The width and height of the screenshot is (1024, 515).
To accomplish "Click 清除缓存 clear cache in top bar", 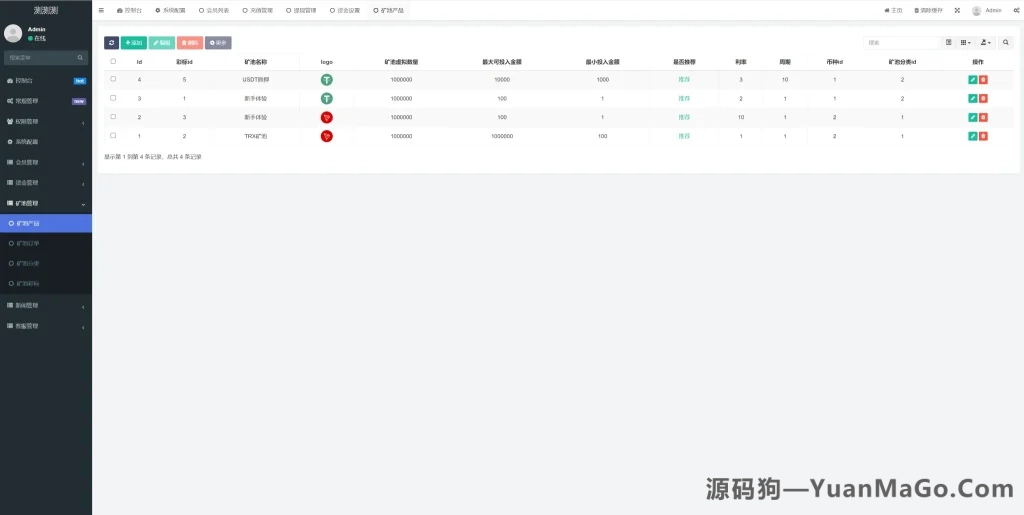I will 928,10.
